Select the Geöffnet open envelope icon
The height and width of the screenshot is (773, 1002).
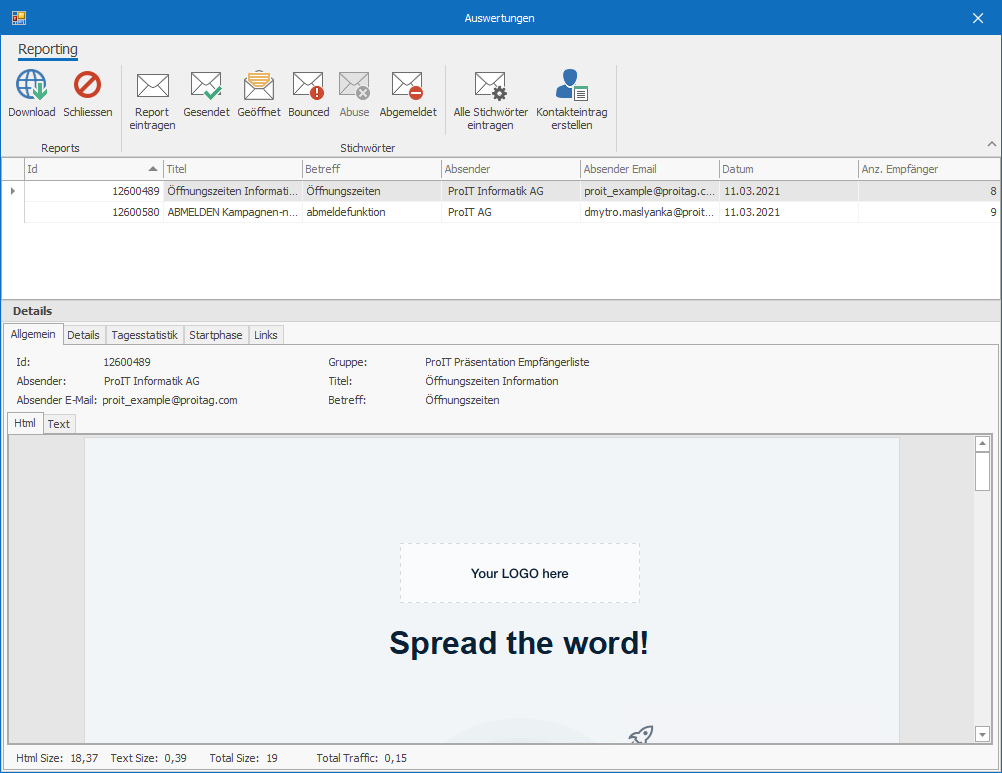(259, 86)
